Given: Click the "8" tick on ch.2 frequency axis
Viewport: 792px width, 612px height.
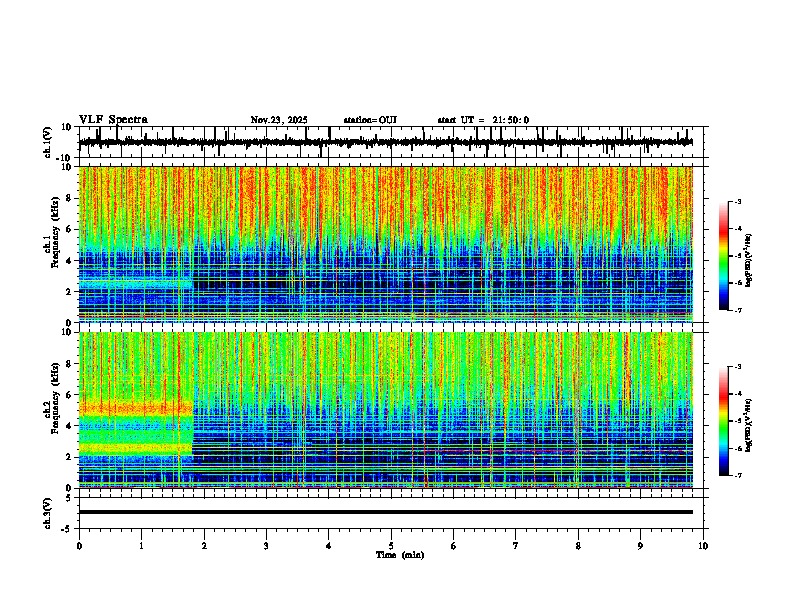Looking at the screenshot, I should coord(69,364).
